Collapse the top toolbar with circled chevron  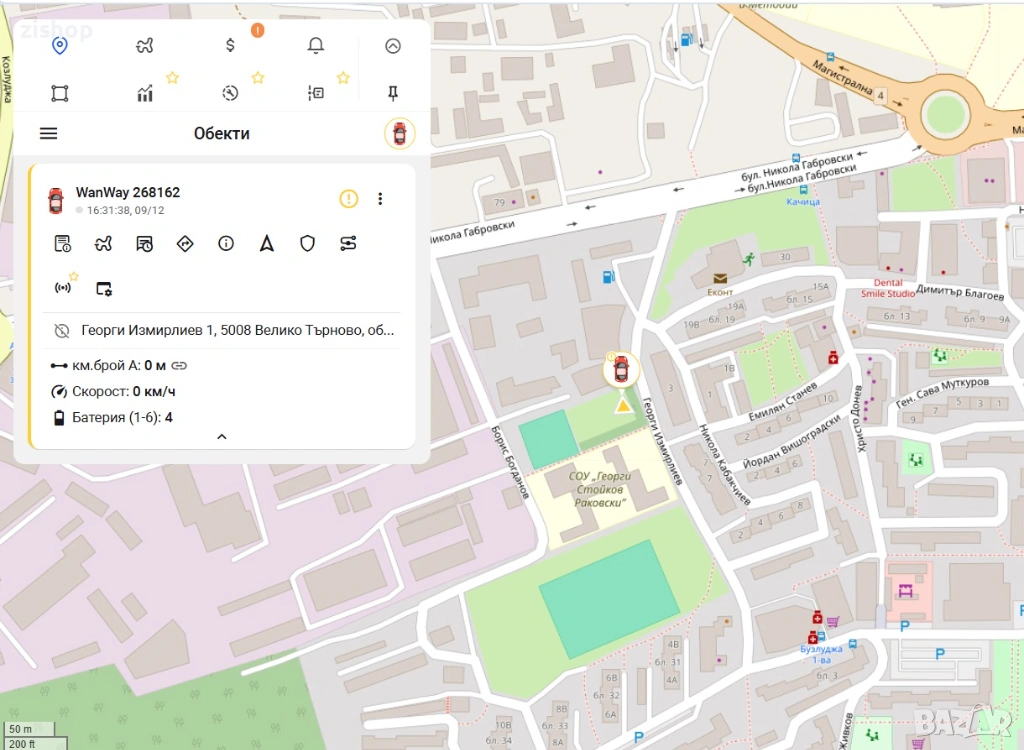click(393, 46)
